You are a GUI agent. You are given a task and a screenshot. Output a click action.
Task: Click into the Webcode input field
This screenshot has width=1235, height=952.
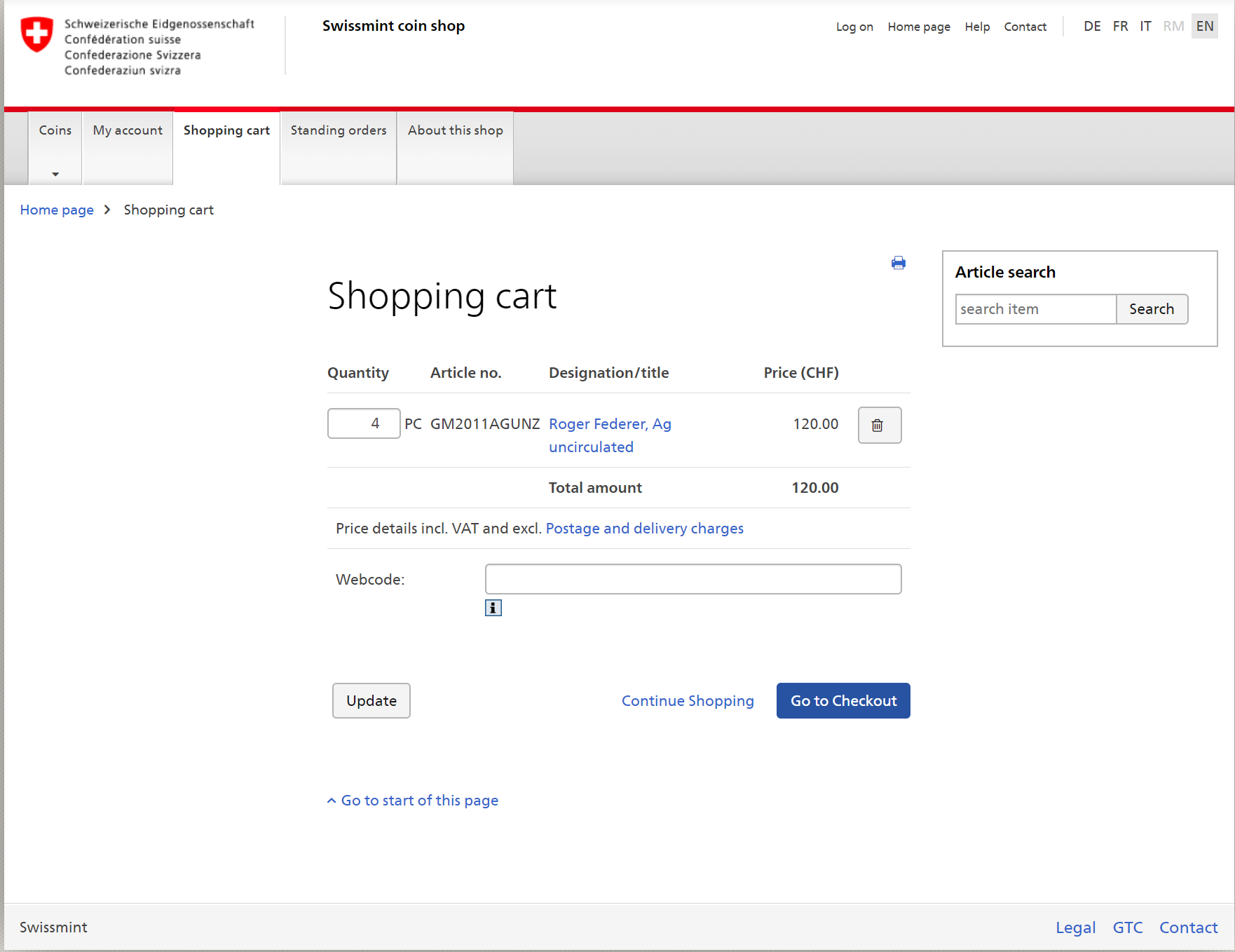coord(693,579)
